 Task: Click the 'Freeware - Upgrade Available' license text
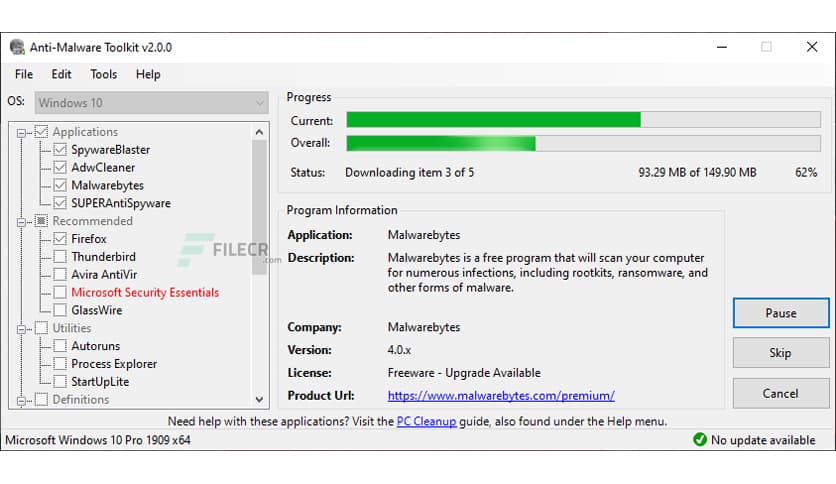point(464,373)
